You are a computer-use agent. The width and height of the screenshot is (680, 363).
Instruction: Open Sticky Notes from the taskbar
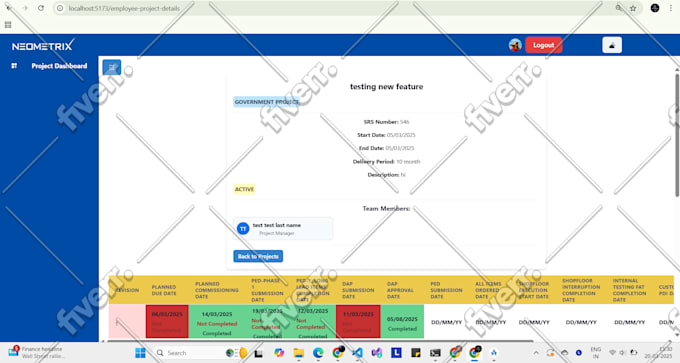tap(415, 353)
